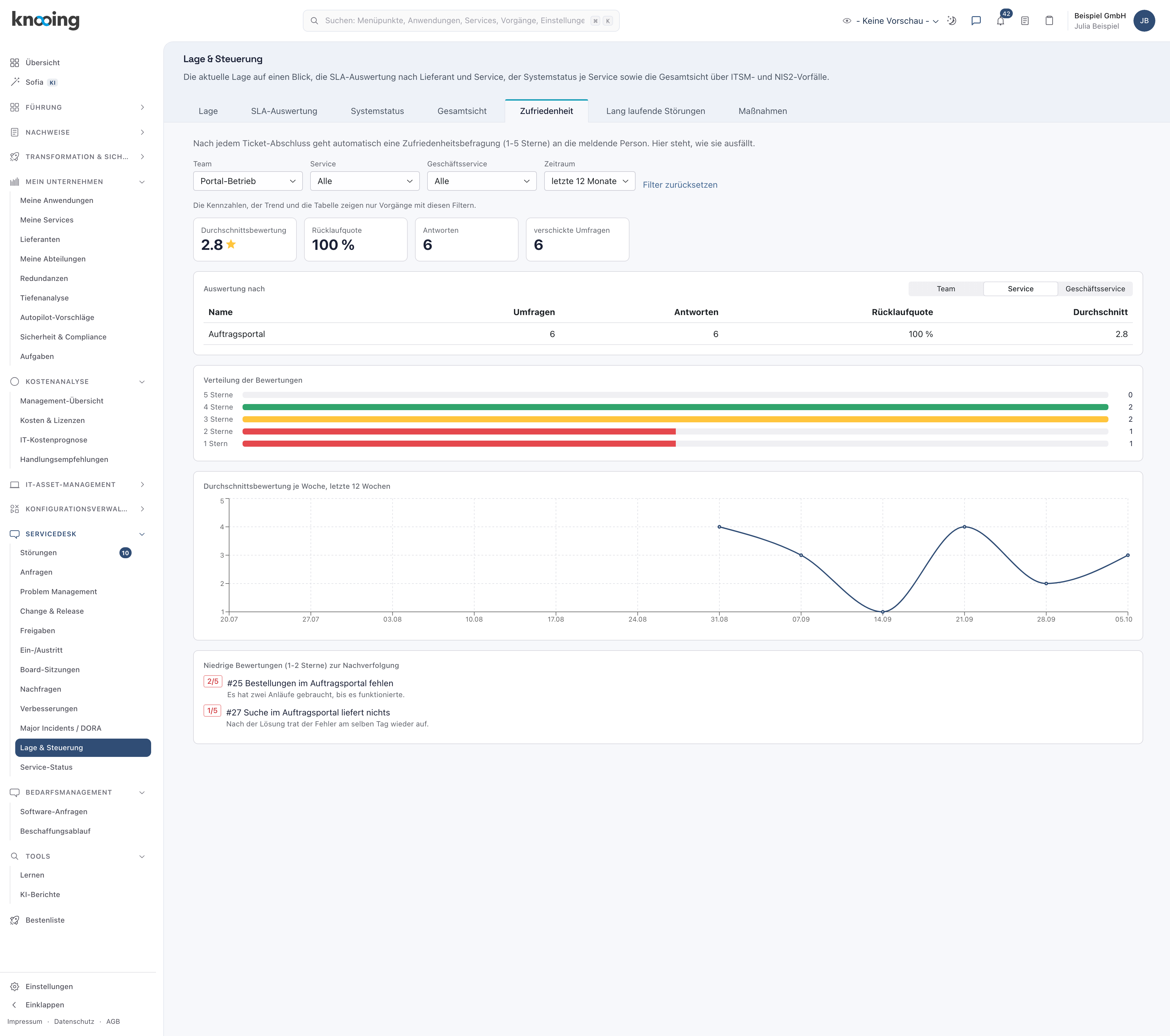
Task: Click the eye icon beside Keine Vorschau
Action: (847, 21)
